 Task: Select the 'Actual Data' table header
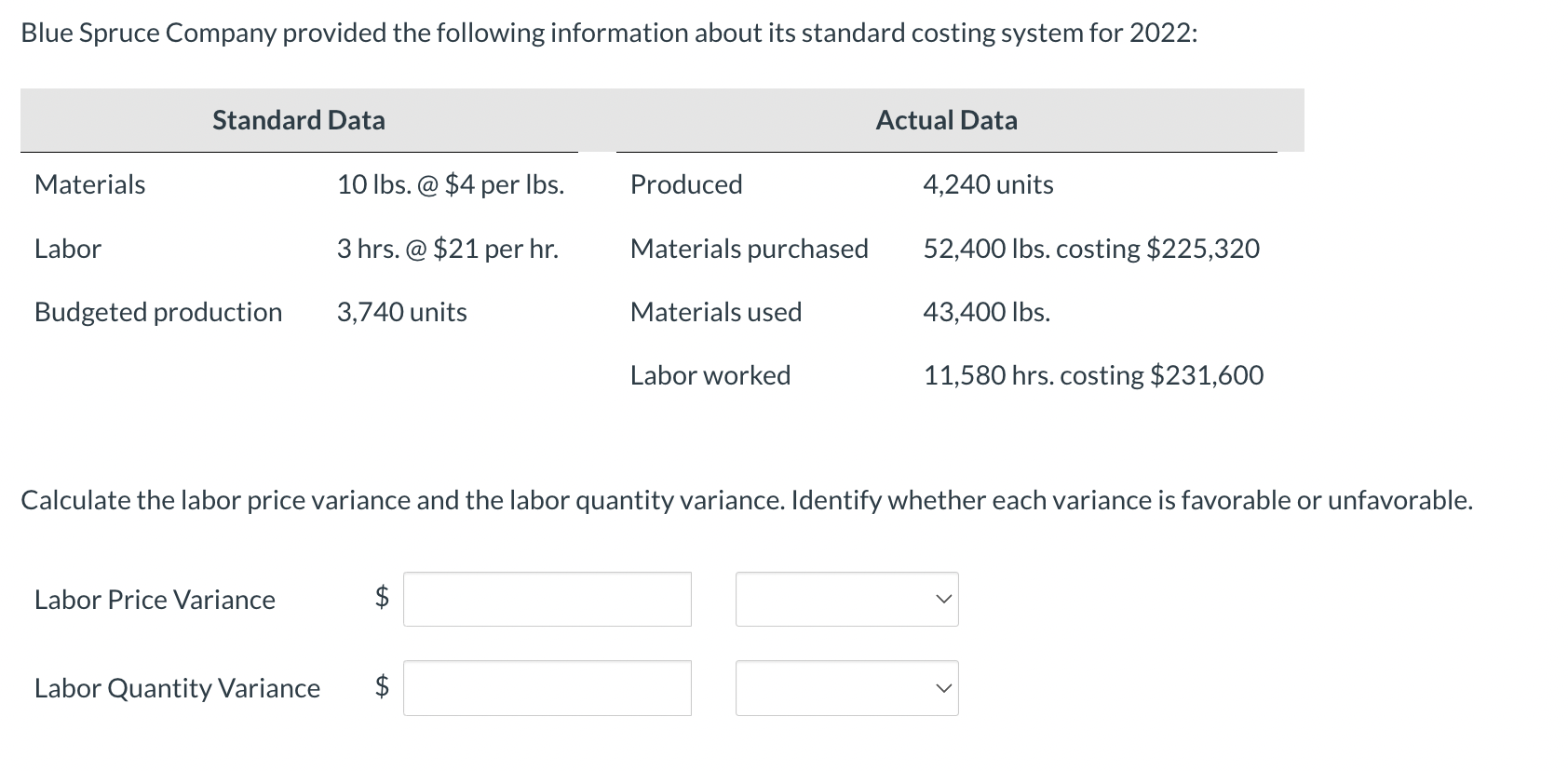coord(947,120)
